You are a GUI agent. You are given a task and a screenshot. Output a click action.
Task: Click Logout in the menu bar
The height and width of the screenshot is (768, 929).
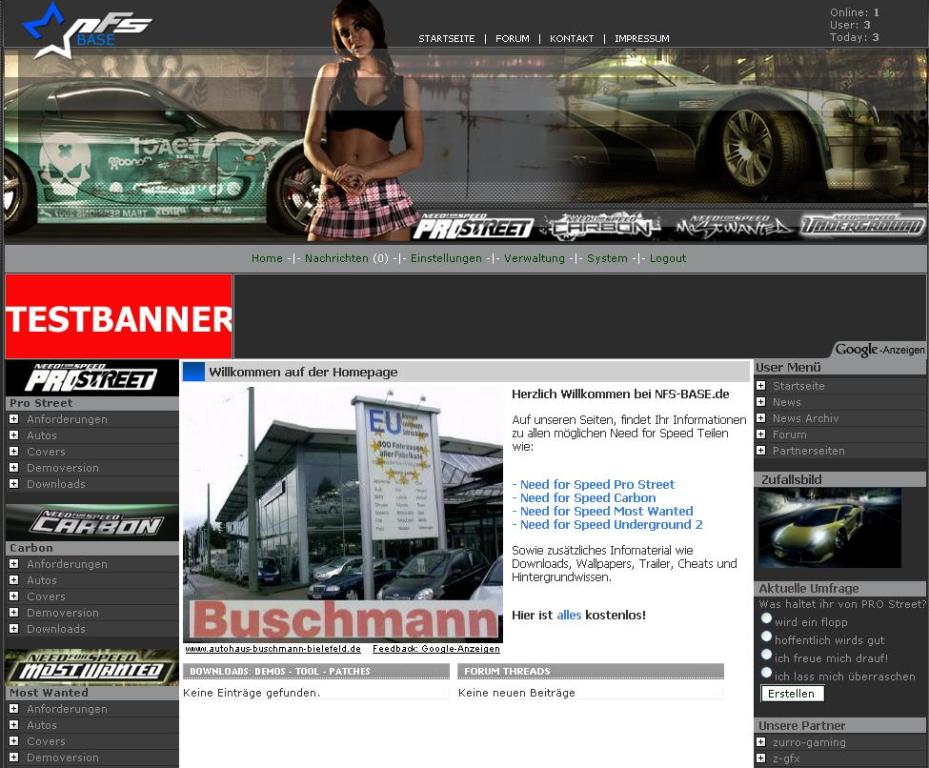pyautogui.click(x=668, y=258)
